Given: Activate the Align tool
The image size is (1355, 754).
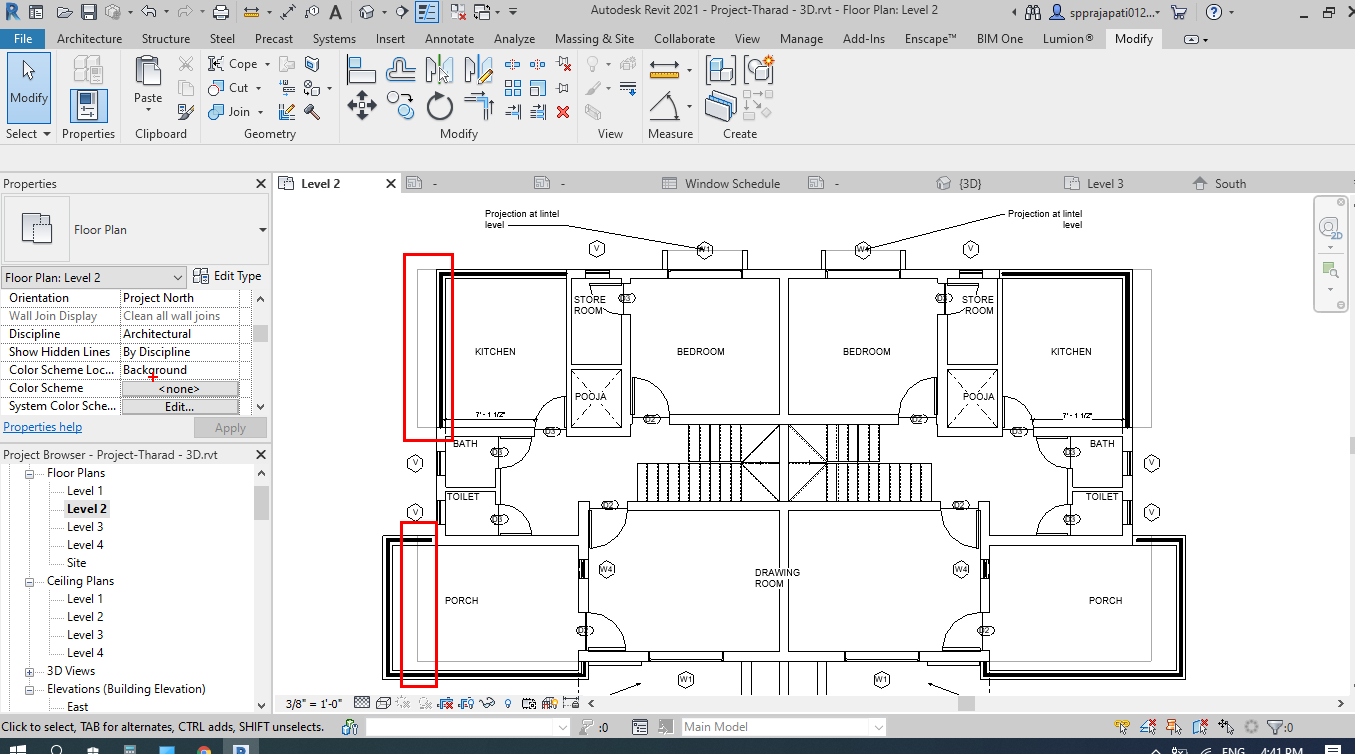Looking at the screenshot, I should (362, 68).
